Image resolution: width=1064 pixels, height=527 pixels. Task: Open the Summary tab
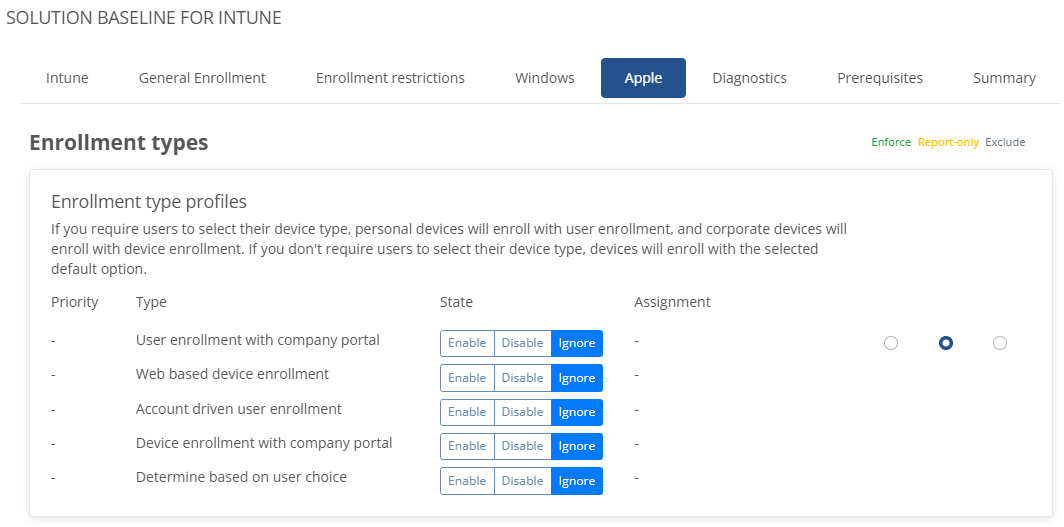[x=1004, y=78]
